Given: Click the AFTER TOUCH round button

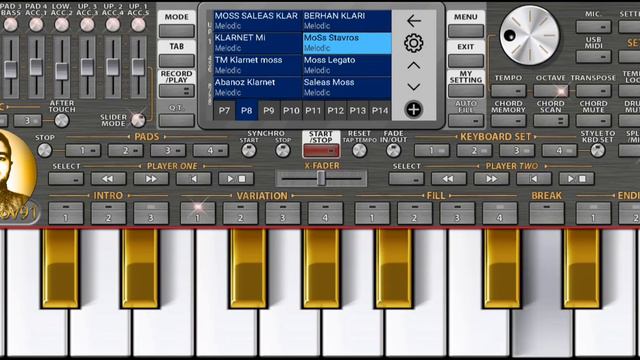Looking at the screenshot, I should (x=62, y=120).
